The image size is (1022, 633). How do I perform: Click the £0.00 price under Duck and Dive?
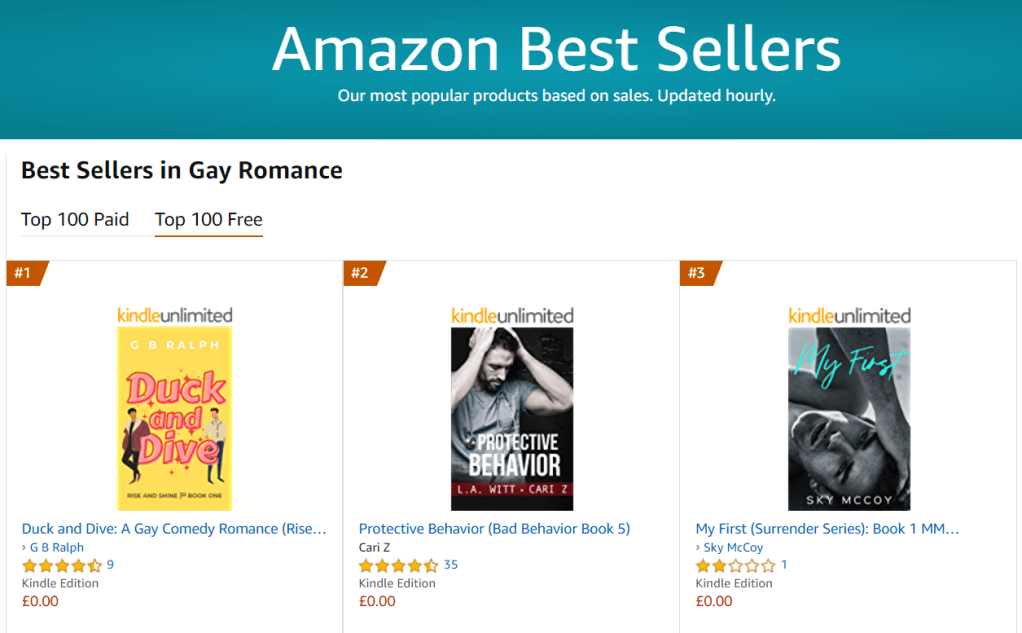[40, 601]
